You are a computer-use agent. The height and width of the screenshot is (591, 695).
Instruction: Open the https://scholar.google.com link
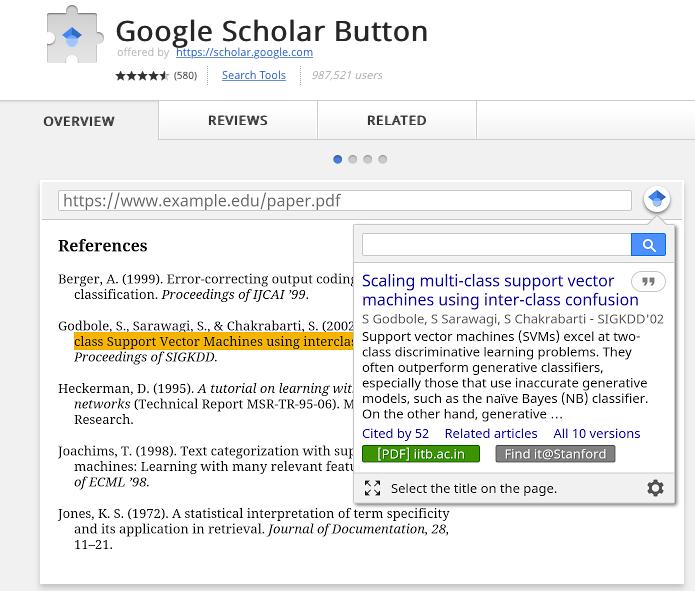pyautogui.click(x=244, y=52)
